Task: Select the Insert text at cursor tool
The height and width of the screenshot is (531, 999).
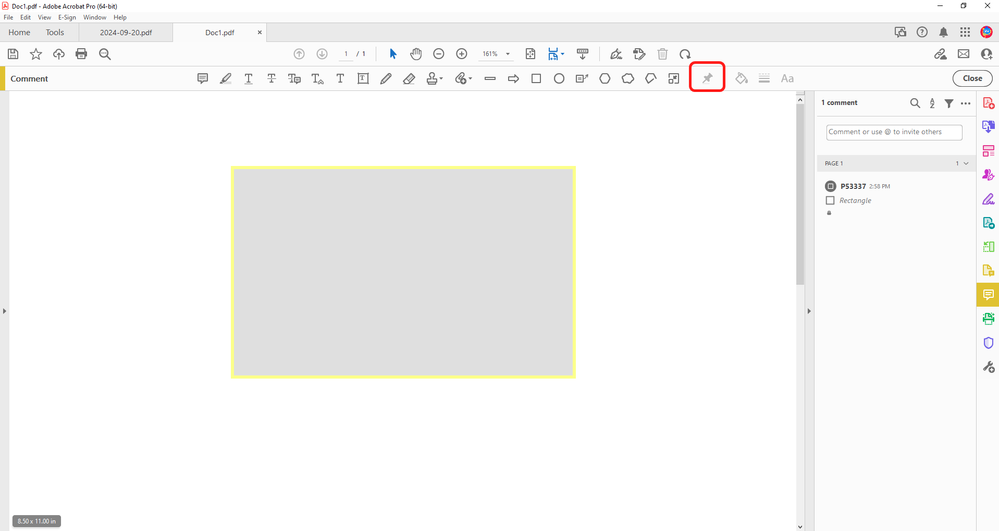Action: pos(317,78)
